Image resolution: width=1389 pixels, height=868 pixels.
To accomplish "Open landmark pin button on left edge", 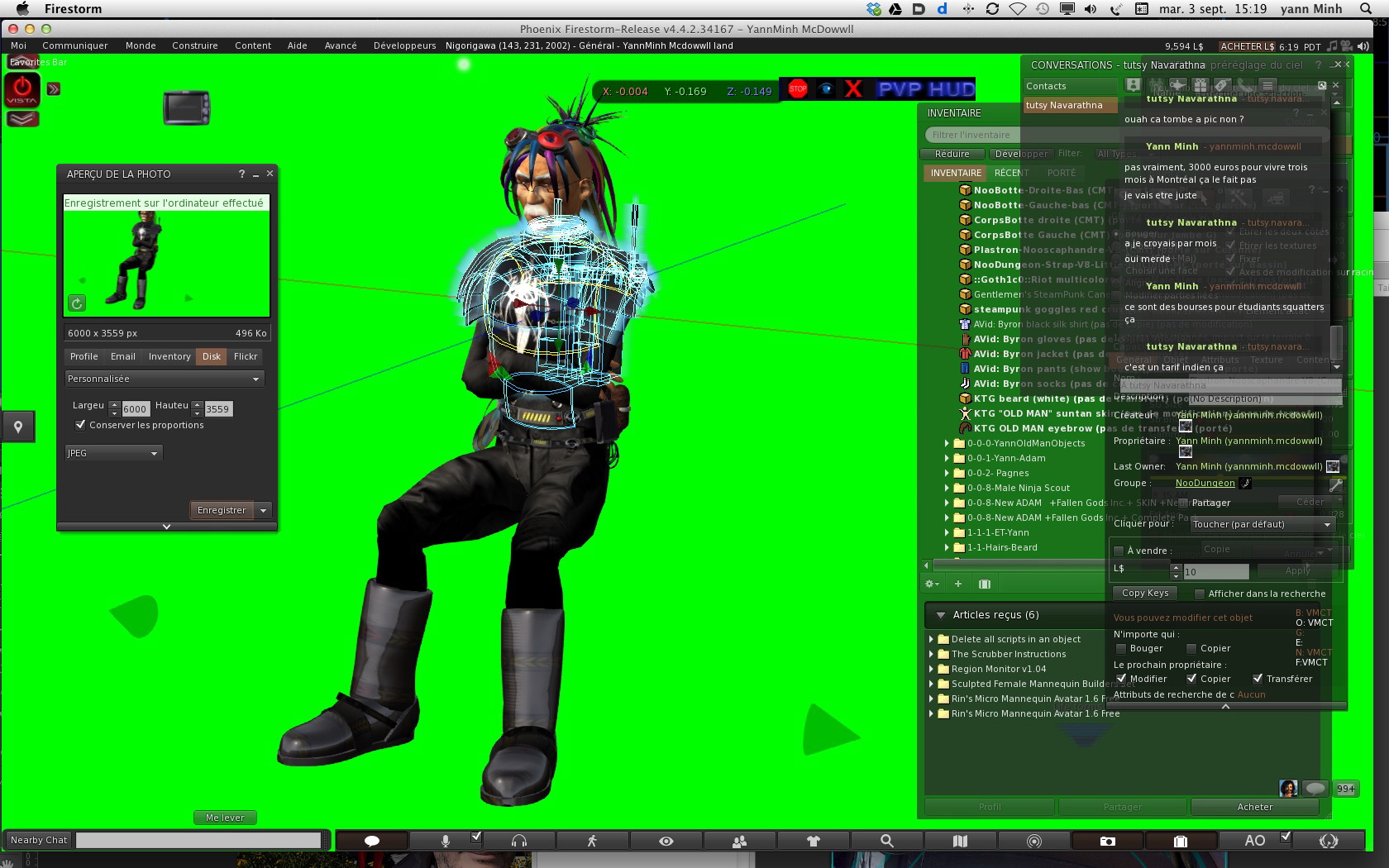I will pyautogui.click(x=17, y=427).
